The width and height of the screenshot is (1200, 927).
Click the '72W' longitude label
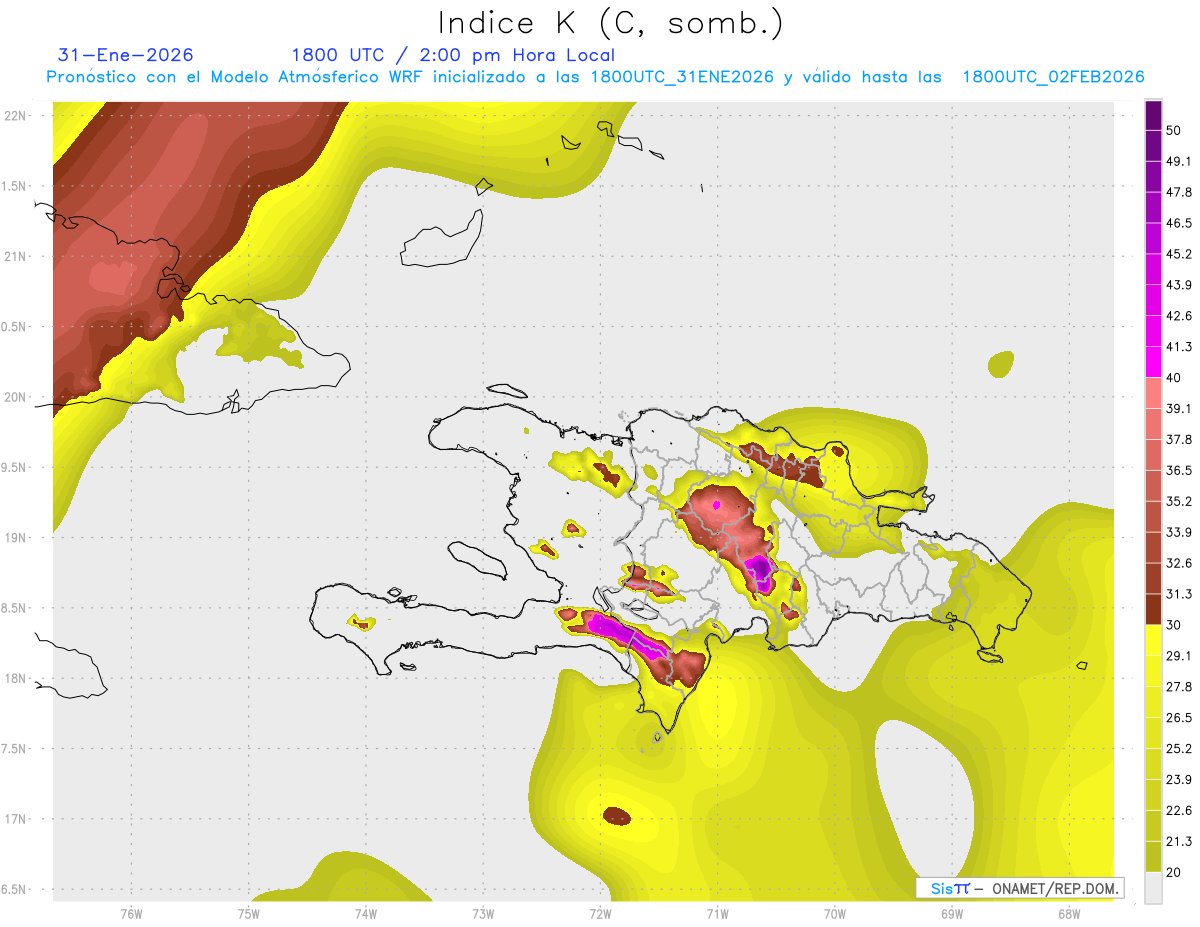[x=600, y=913]
